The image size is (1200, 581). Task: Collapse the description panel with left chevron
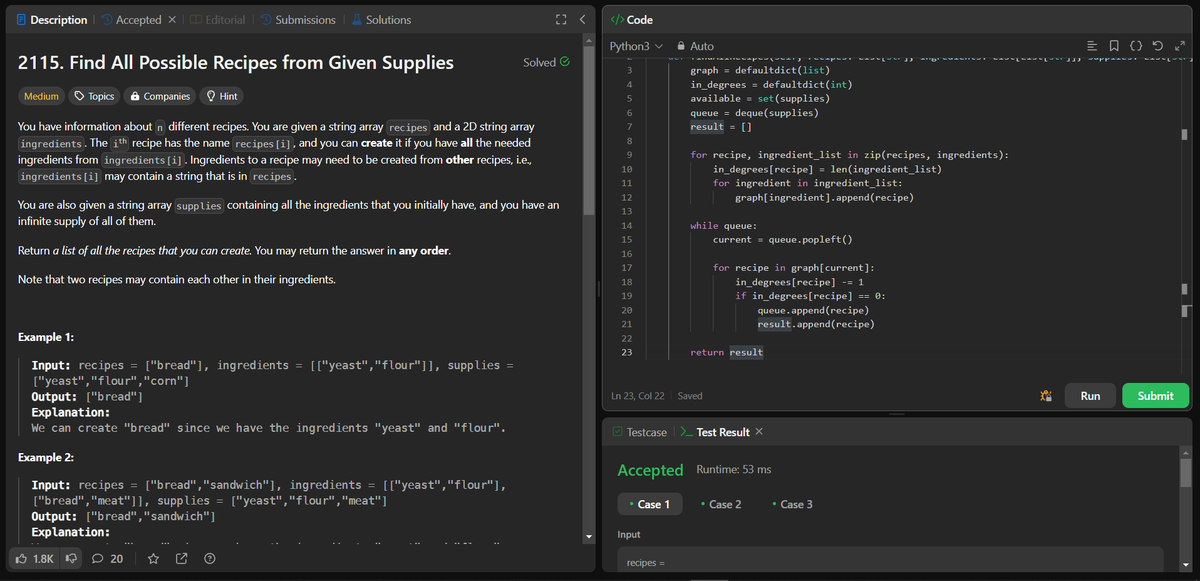(x=582, y=20)
